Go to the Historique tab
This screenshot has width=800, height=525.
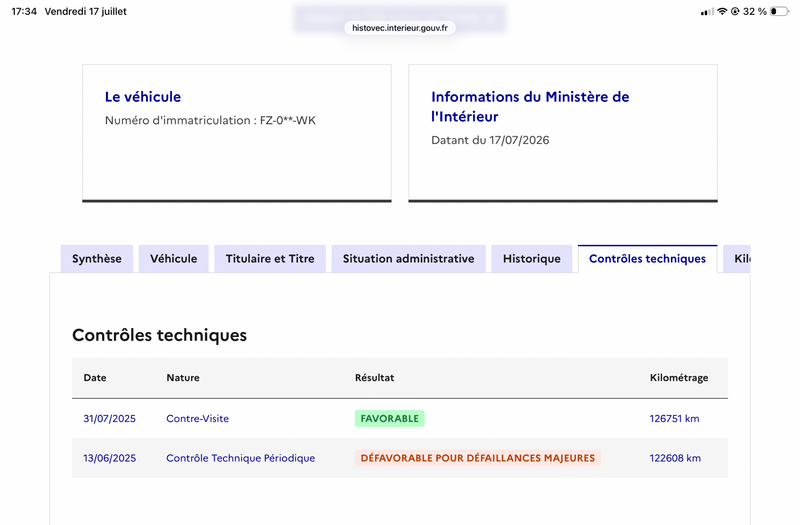tap(532, 259)
